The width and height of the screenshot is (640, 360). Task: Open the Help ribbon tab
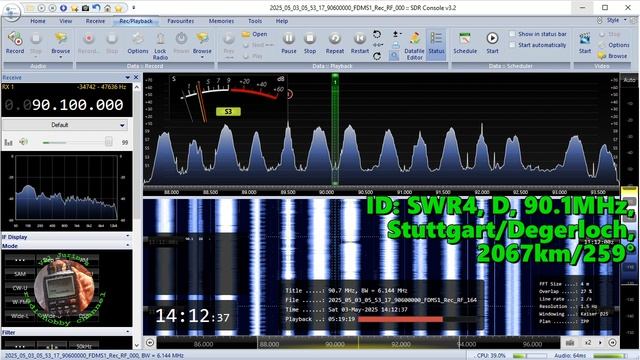point(282,21)
